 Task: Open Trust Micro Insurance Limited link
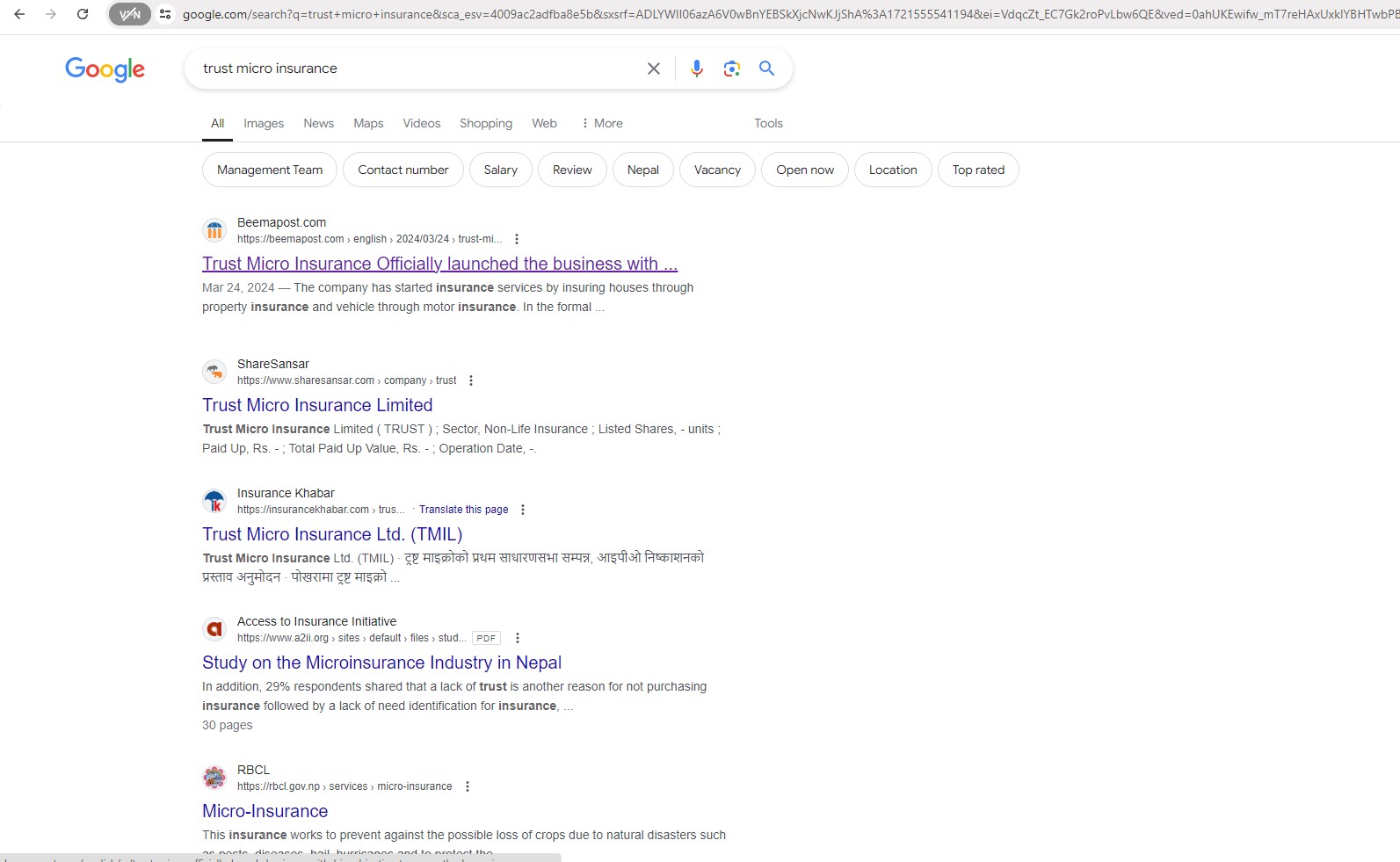point(317,405)
